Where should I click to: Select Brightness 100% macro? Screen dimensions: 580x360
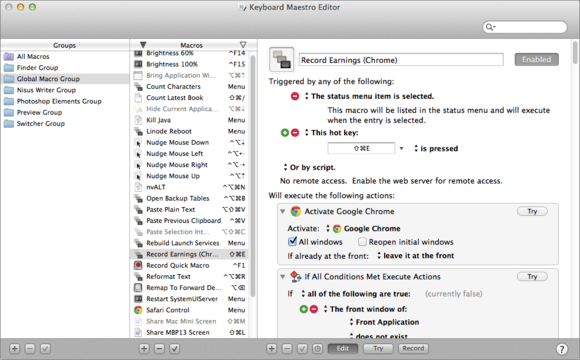click(x=189, y=64)
